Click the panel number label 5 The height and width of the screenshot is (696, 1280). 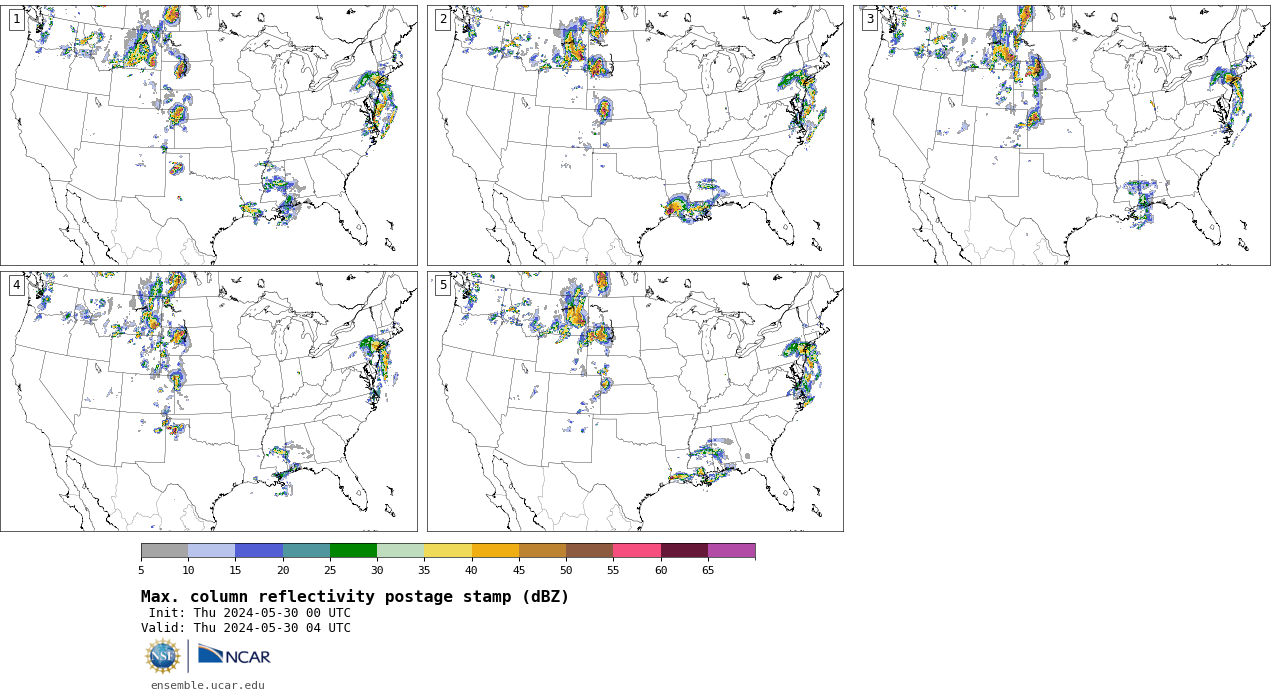coord(443,285)
